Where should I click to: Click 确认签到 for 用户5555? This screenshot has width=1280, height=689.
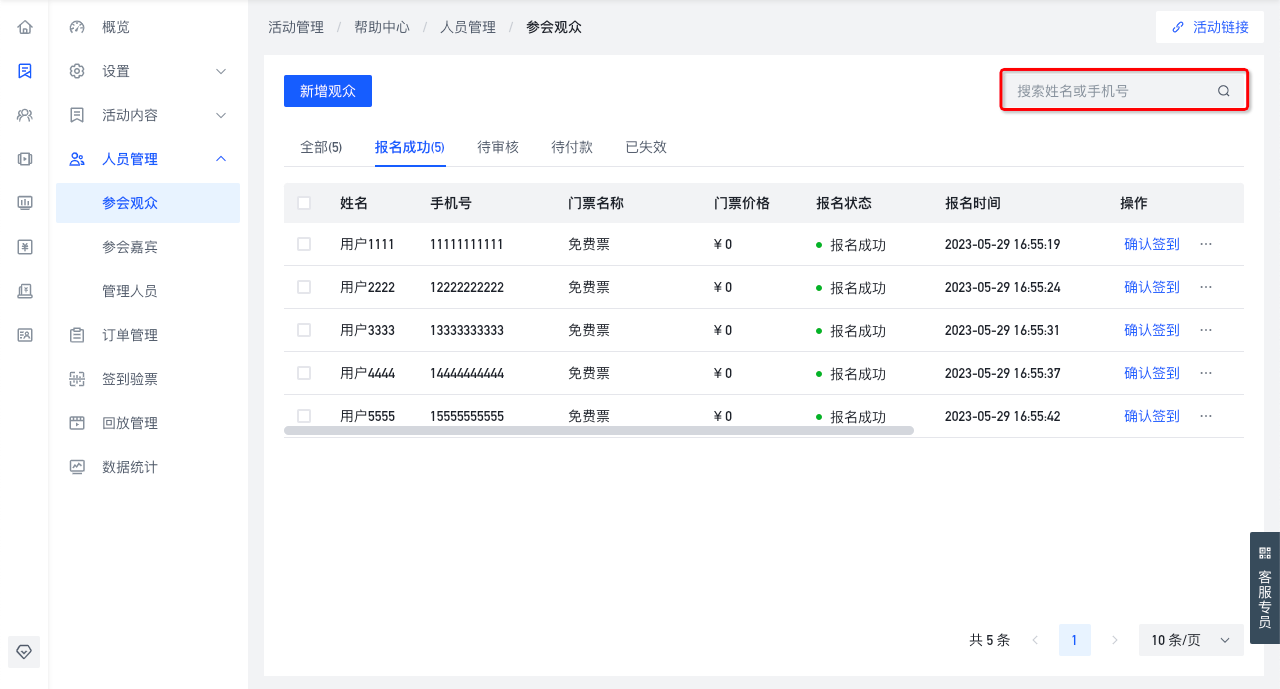click(x=1152, y=416)
